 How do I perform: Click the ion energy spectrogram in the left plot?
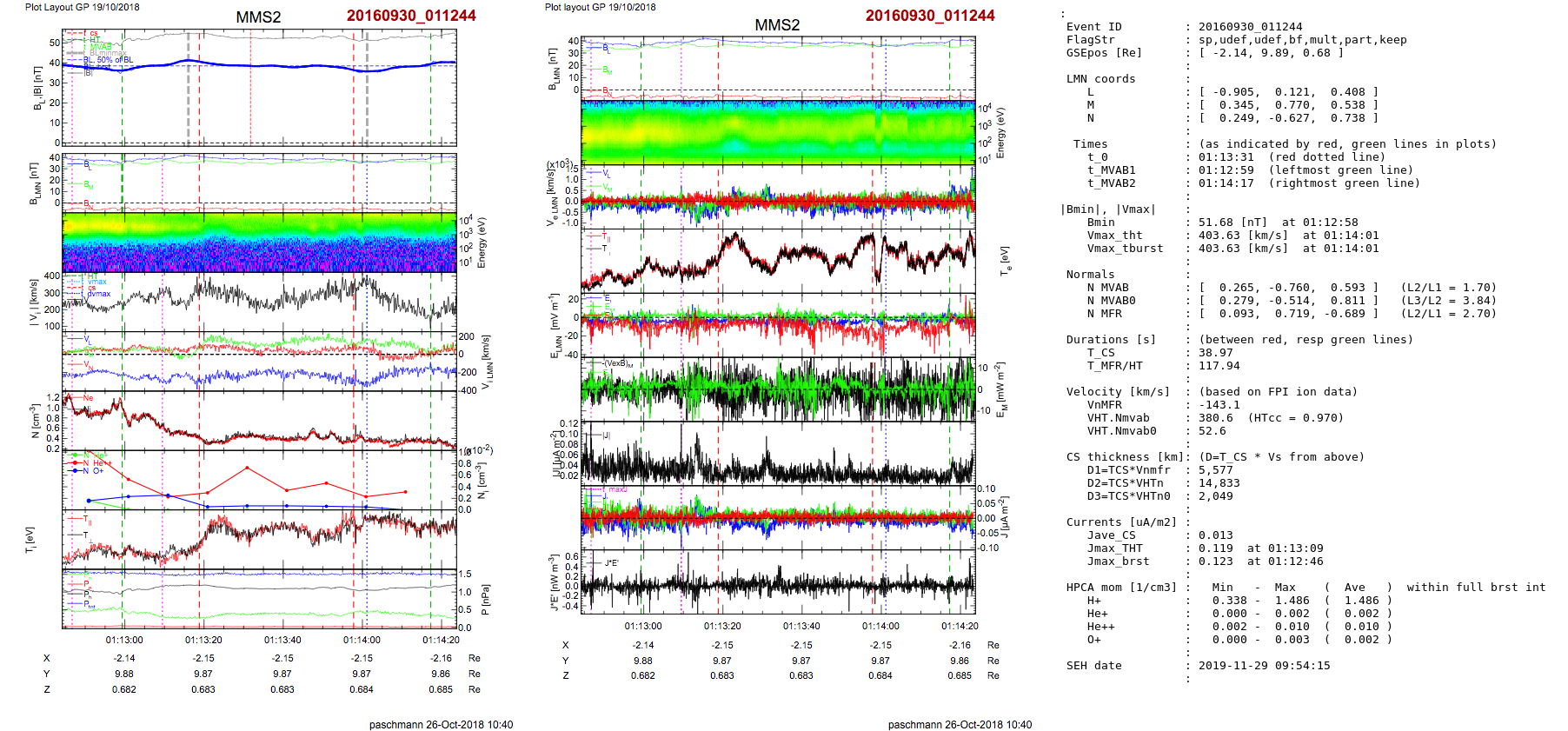(x=259, y=242)
